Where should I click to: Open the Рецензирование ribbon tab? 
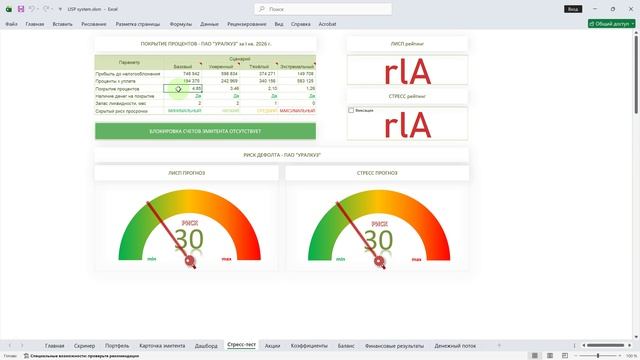247,24
